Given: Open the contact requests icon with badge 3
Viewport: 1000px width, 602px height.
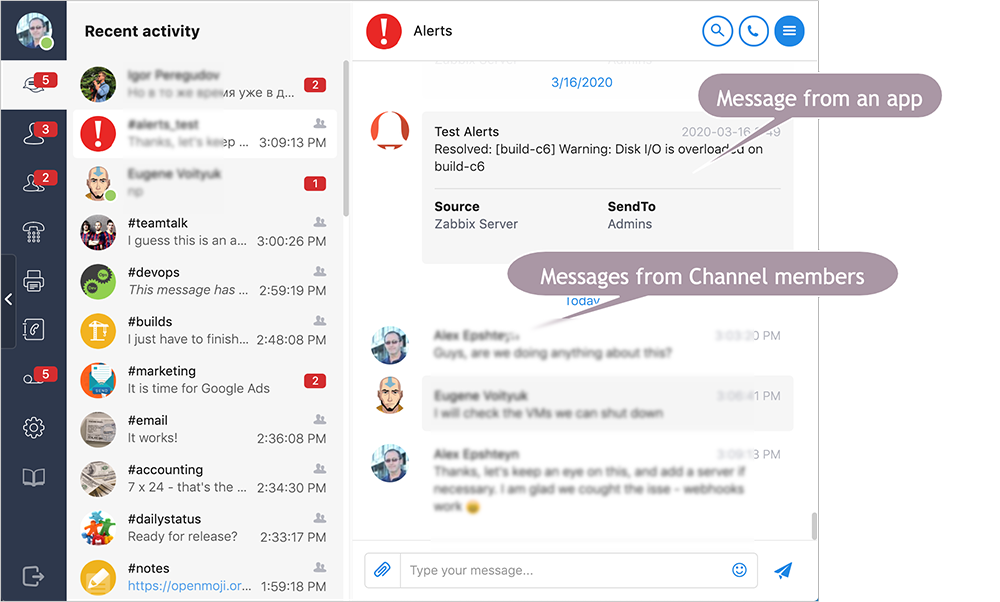Looking at the screenshot, I should click(33, 131).
